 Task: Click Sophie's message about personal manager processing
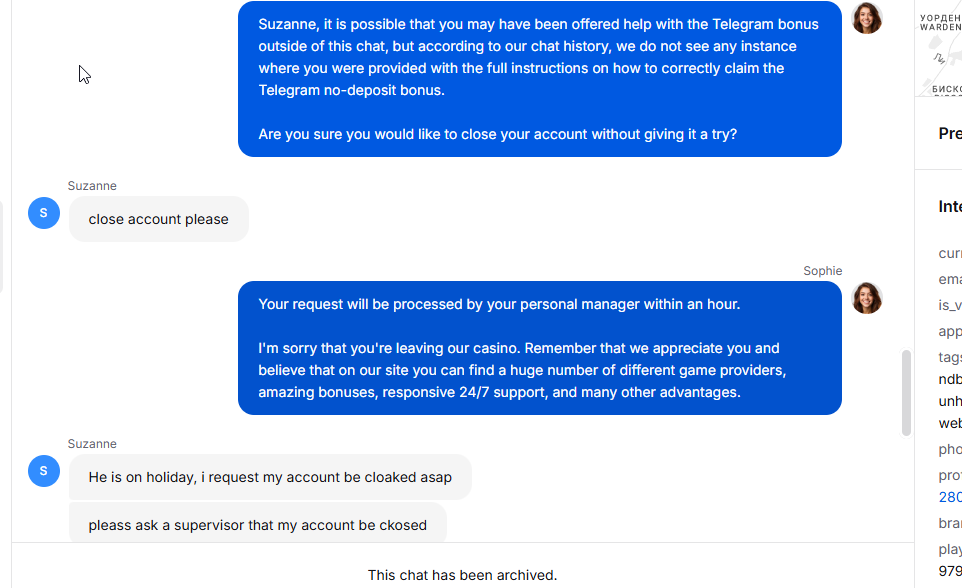[540, 348]
